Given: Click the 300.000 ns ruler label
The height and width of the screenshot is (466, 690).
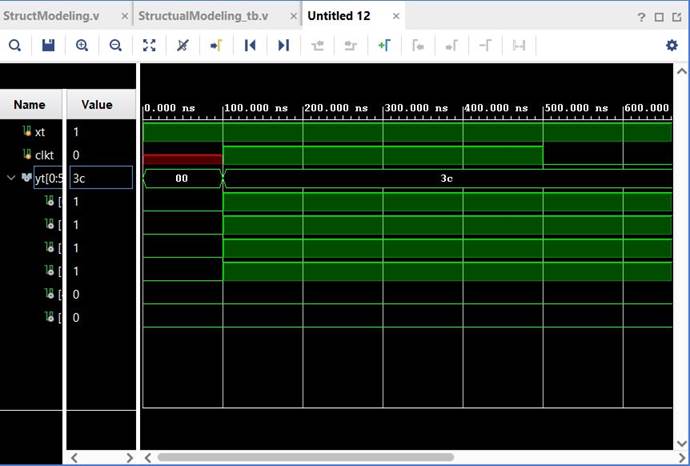Looking at the screenshot, I should point(416,108).
